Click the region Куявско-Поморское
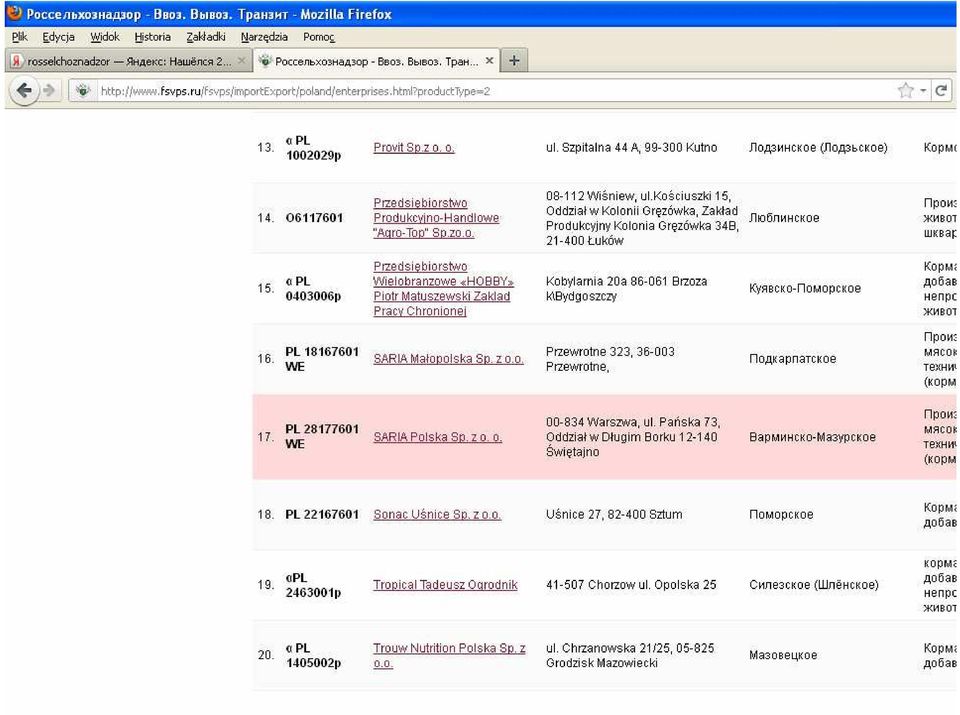 (x=804, y=288)
